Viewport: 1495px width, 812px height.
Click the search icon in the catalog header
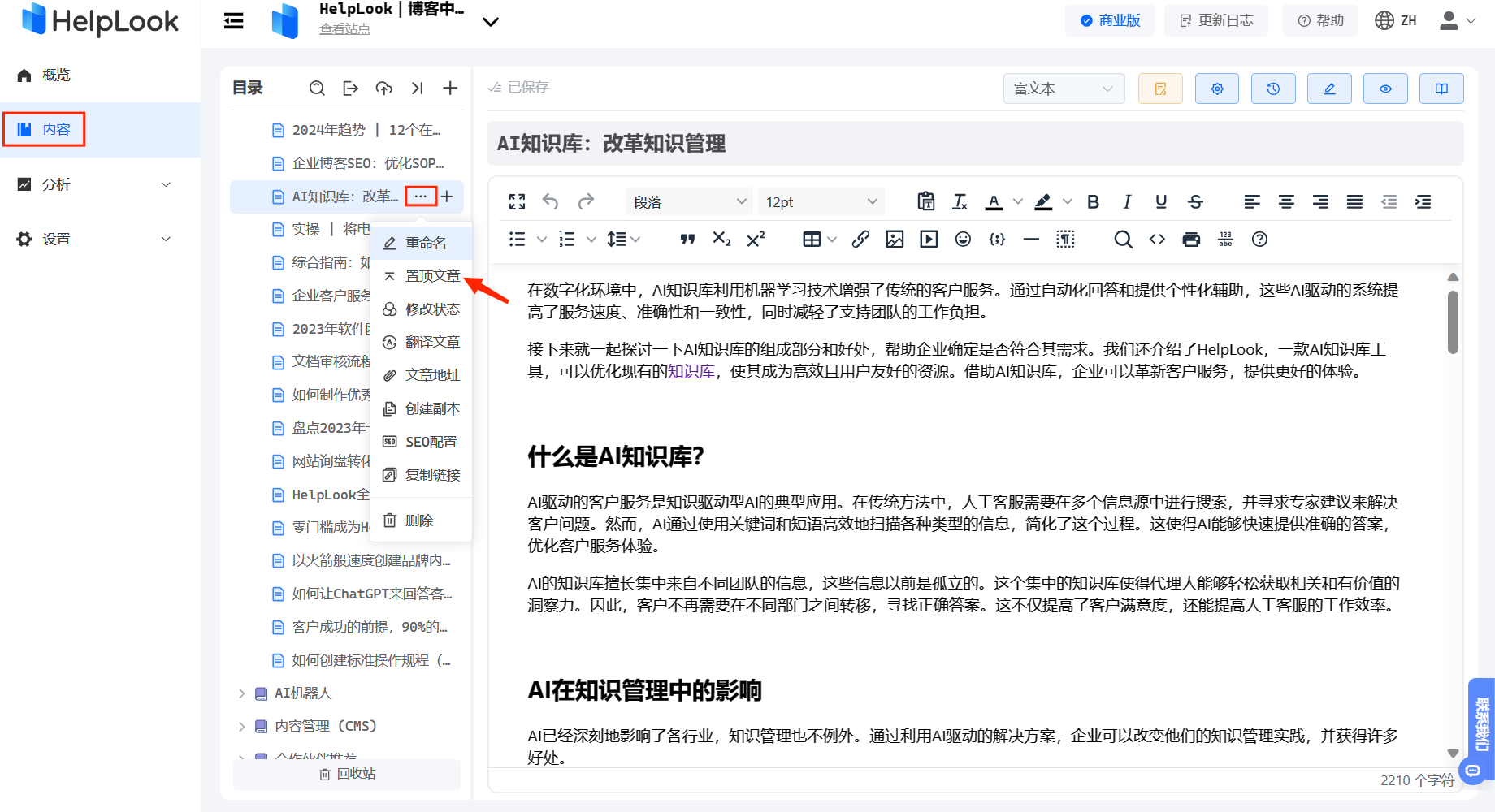(317, 89)
